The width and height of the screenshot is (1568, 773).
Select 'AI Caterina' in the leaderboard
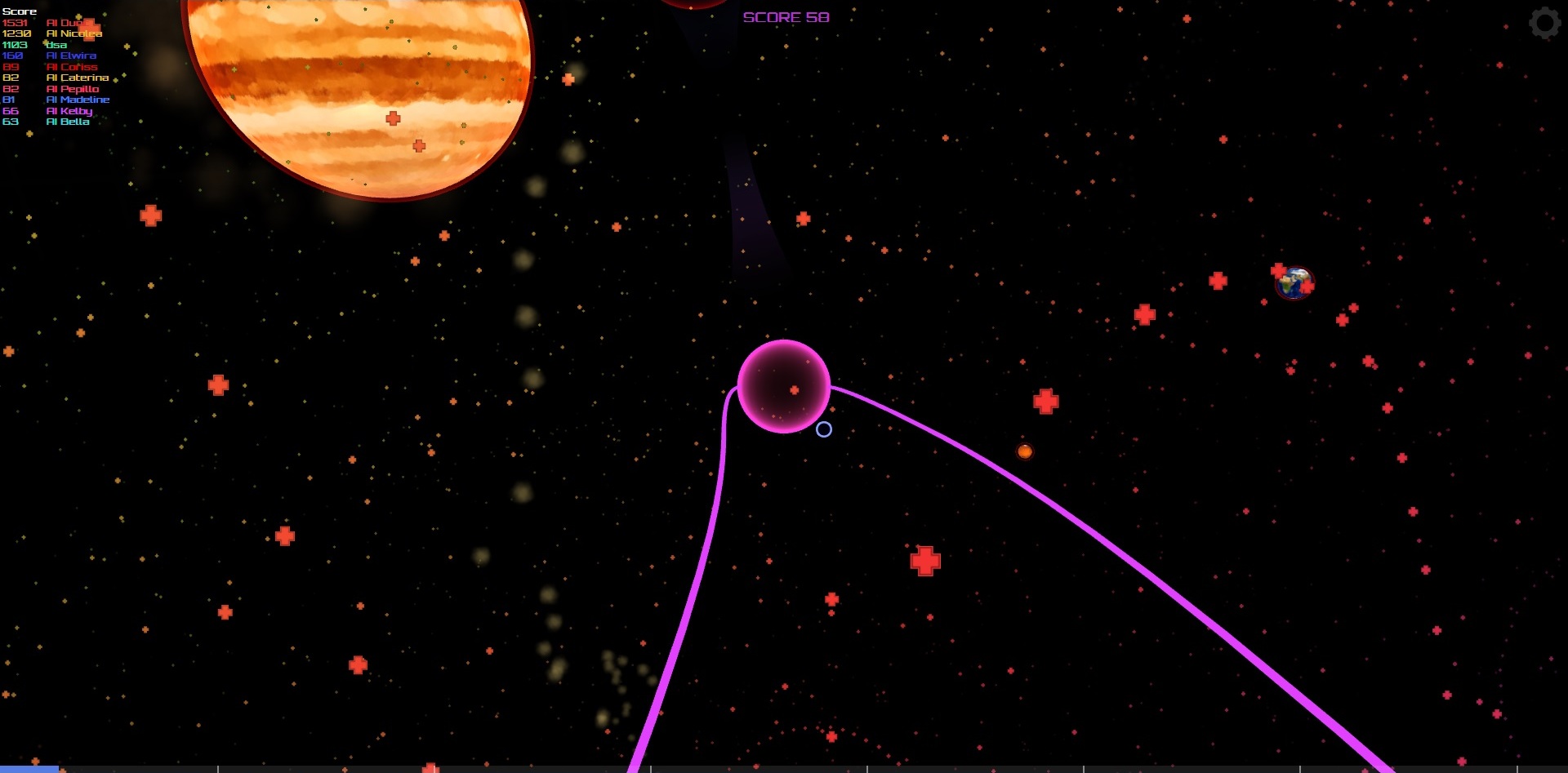click(x=78, y=78)
